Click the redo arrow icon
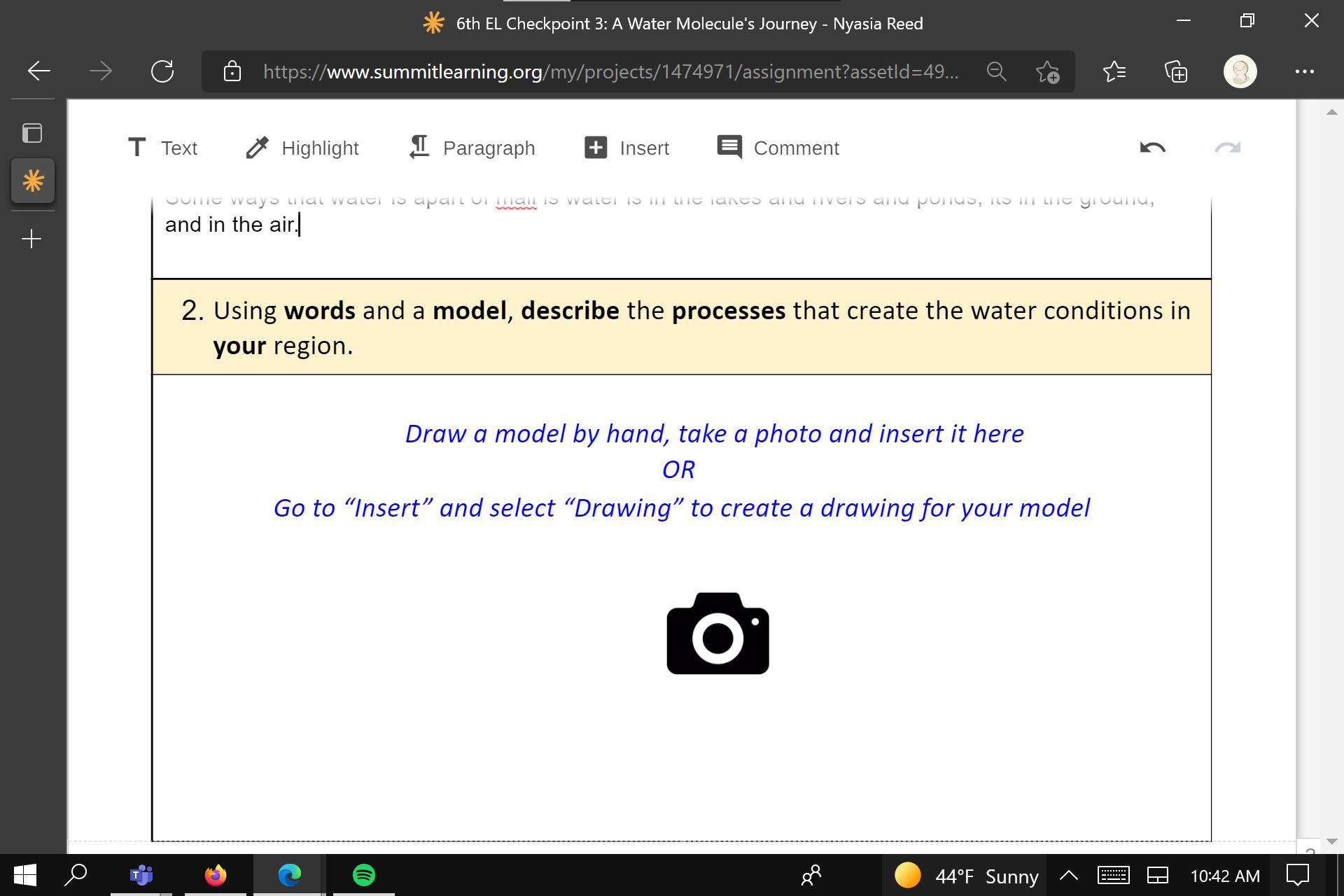 pos(1227,148)
